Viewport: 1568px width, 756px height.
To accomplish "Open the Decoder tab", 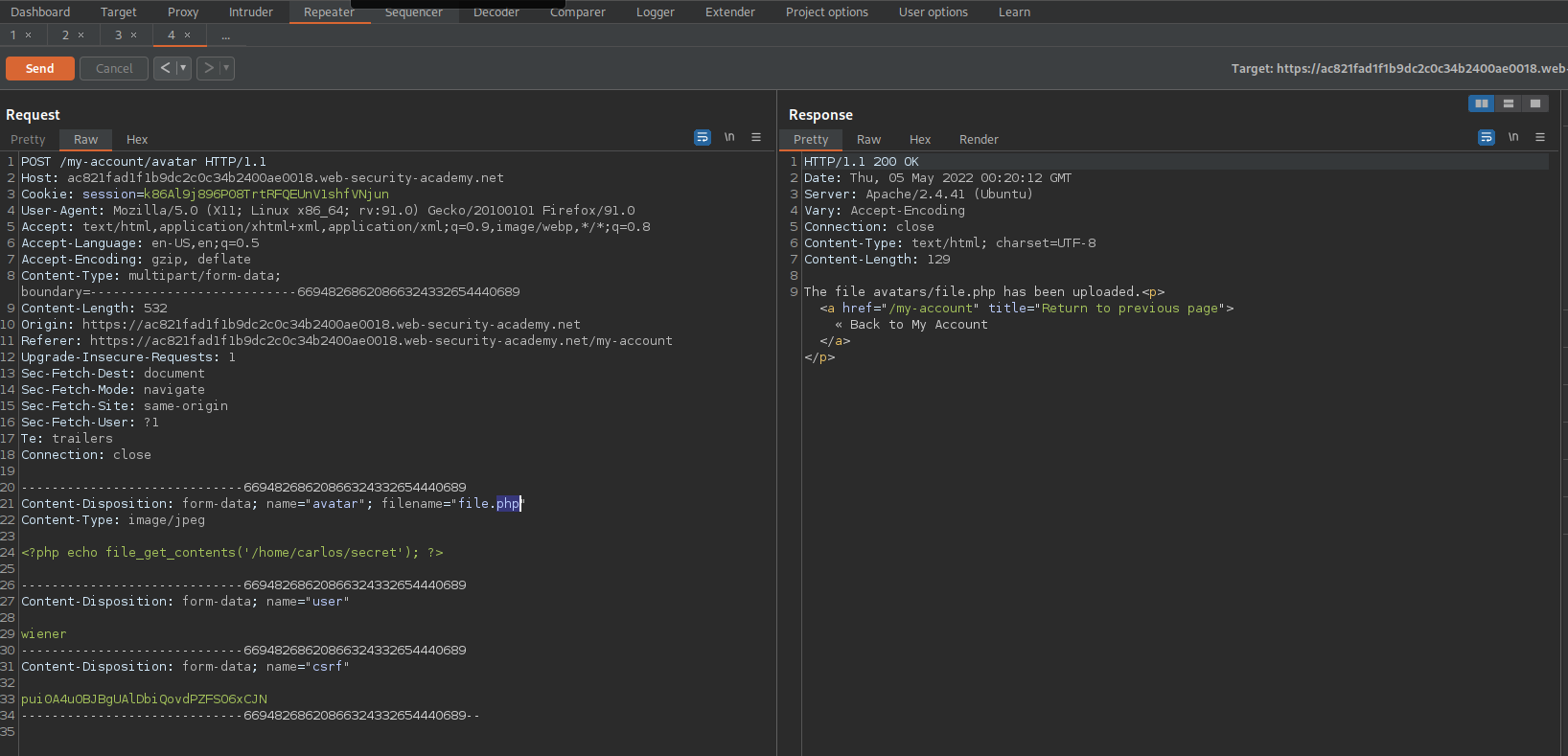I will (x=496, y=12).
